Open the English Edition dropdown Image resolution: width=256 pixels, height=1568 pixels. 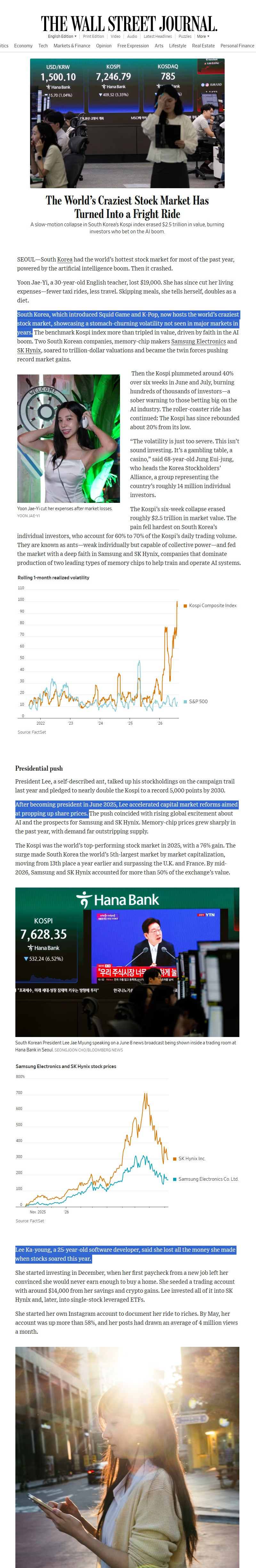coord(62,36)
